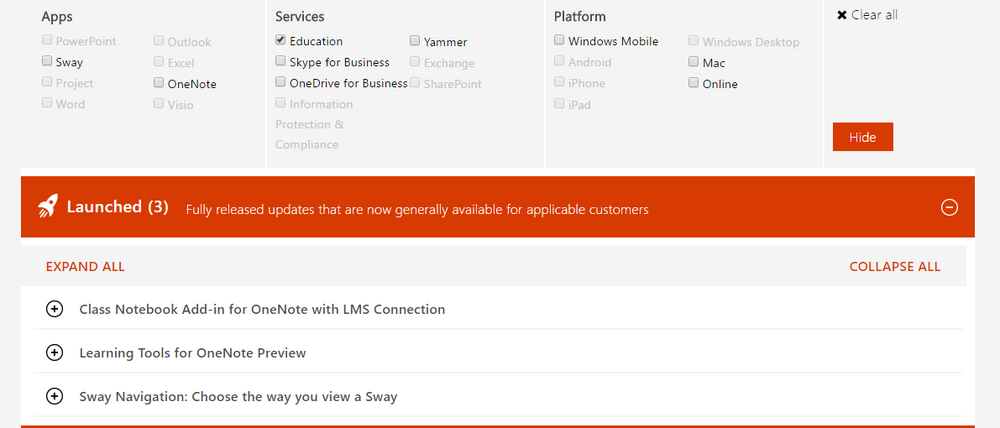1000x428 pixels.
Task: Click the disabled Excel checkbox
Action: tap(158, 62)
